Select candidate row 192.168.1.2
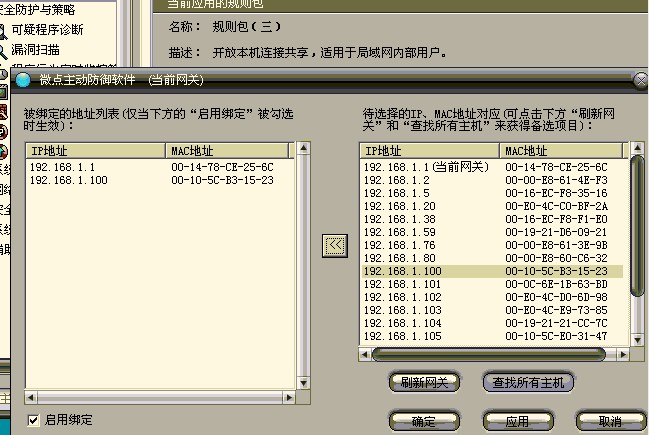Screen dimensions: 649x435 [x=492, y=180]
